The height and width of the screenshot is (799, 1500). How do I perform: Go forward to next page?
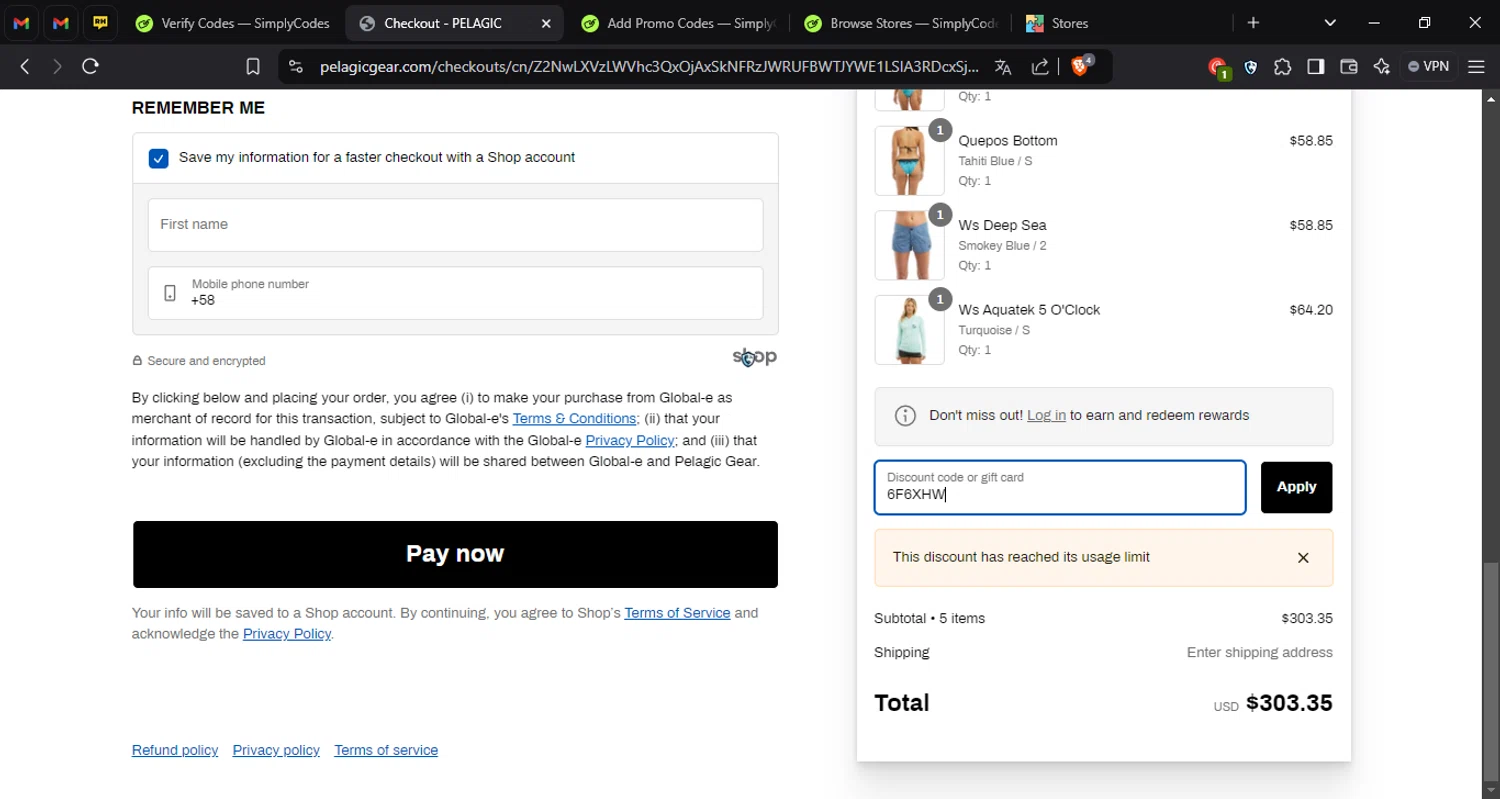pyautogui.click(x=57, y=67)
